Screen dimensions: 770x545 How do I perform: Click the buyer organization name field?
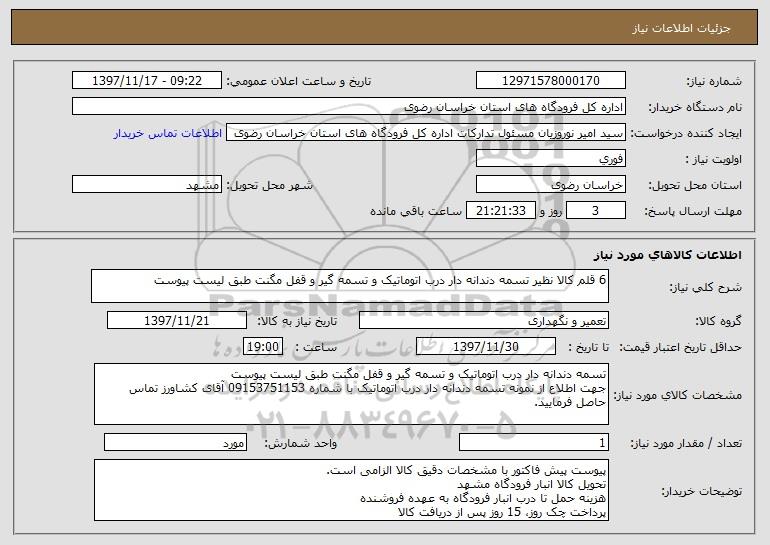[x=349, y=107]
